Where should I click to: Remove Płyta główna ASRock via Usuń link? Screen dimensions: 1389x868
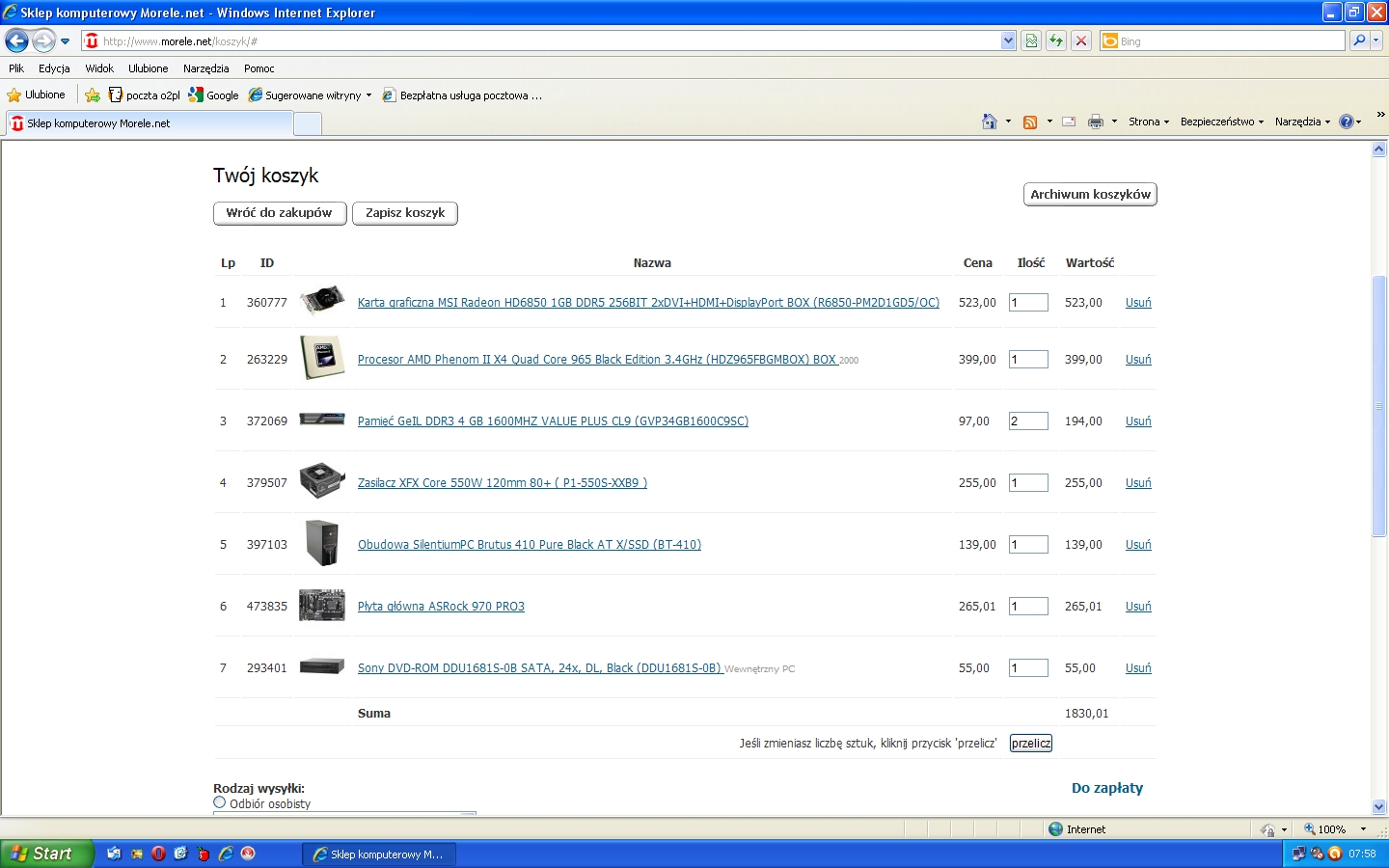pos(1138,606)
